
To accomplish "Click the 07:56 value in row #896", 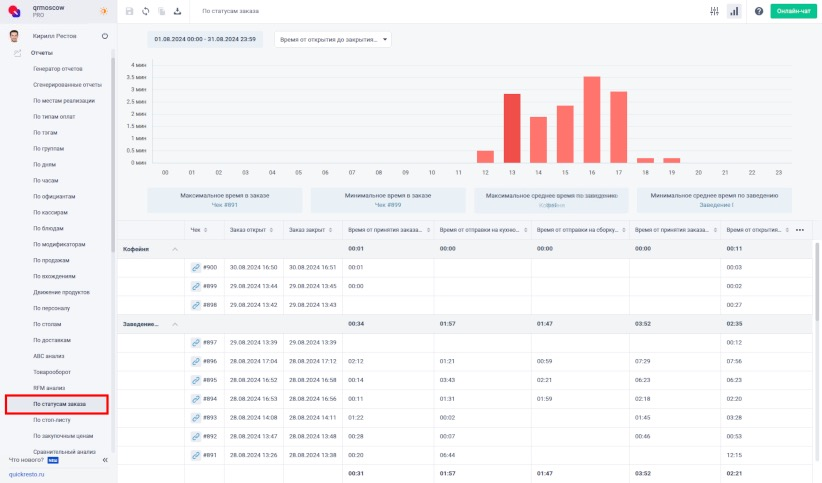I will coord(734,361).
